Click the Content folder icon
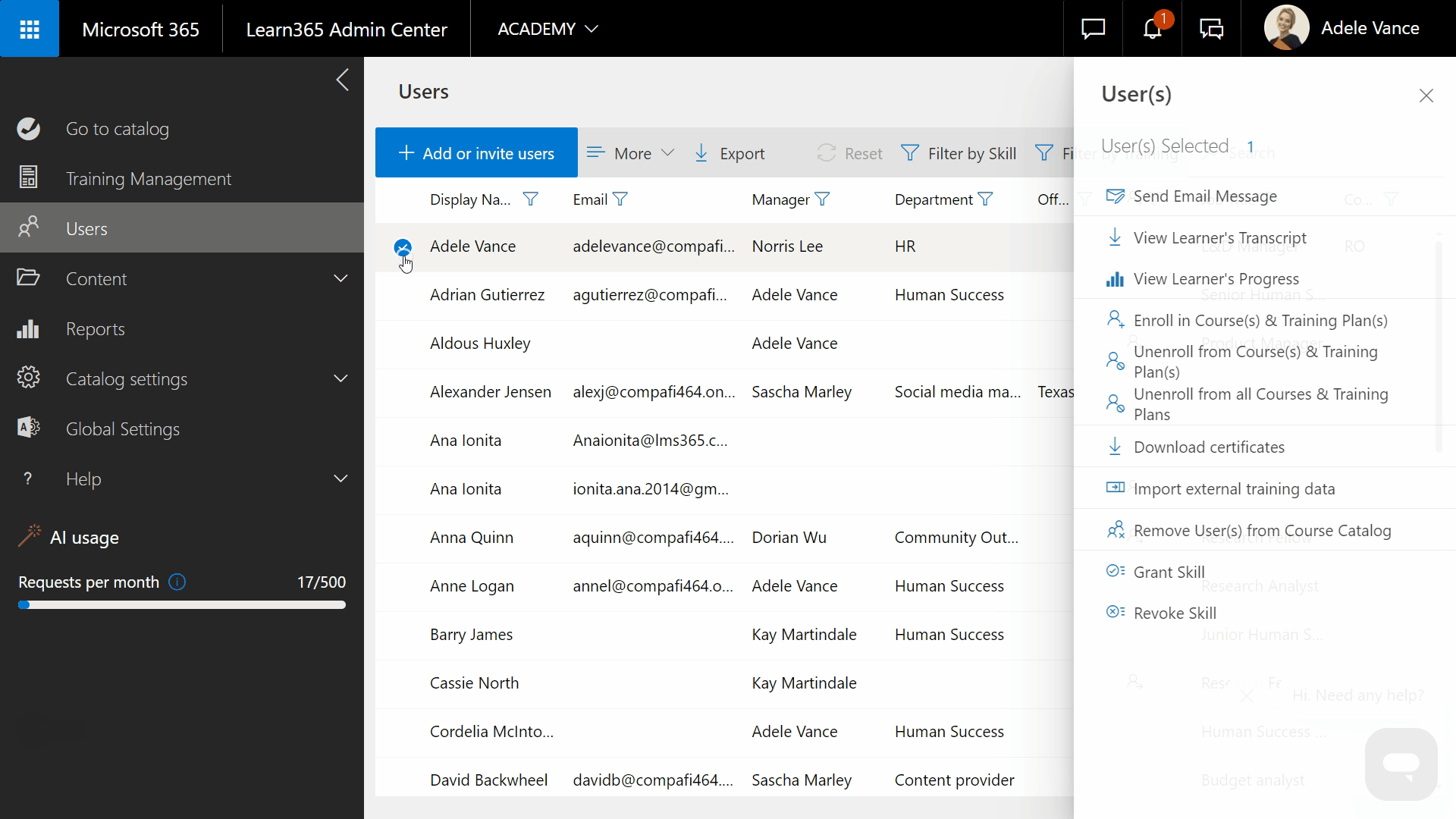 tap(29, 278)
